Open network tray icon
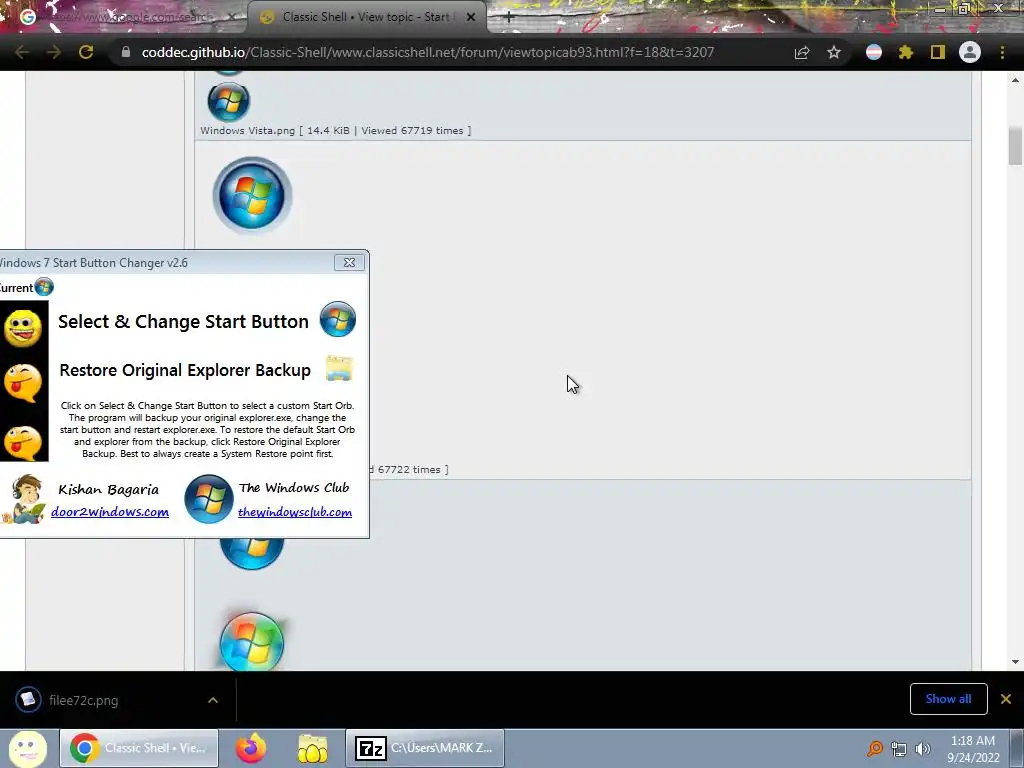The width and height of the screenshot is (1024, 768). [899, 749]
